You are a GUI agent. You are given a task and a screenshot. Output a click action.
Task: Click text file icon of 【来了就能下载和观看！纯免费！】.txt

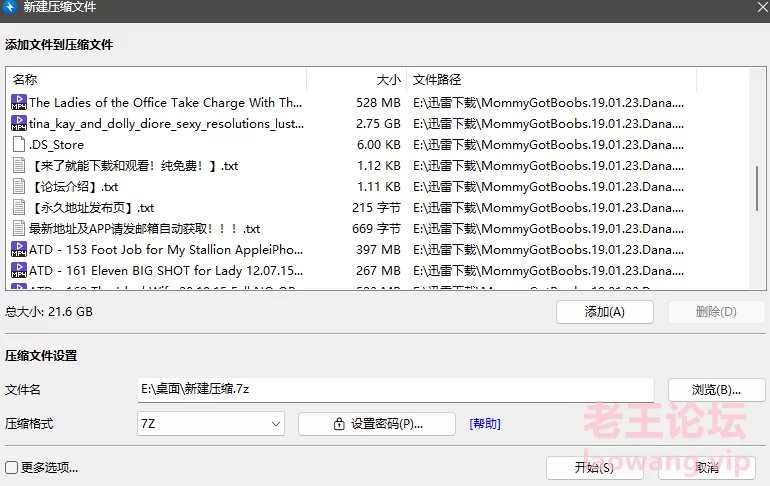pyautogui.click(x=19, y=165)
